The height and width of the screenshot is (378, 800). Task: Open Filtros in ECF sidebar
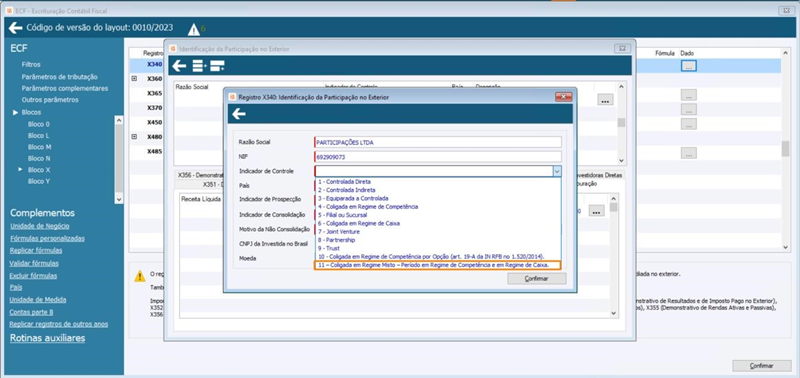click(x=31, y=65)
